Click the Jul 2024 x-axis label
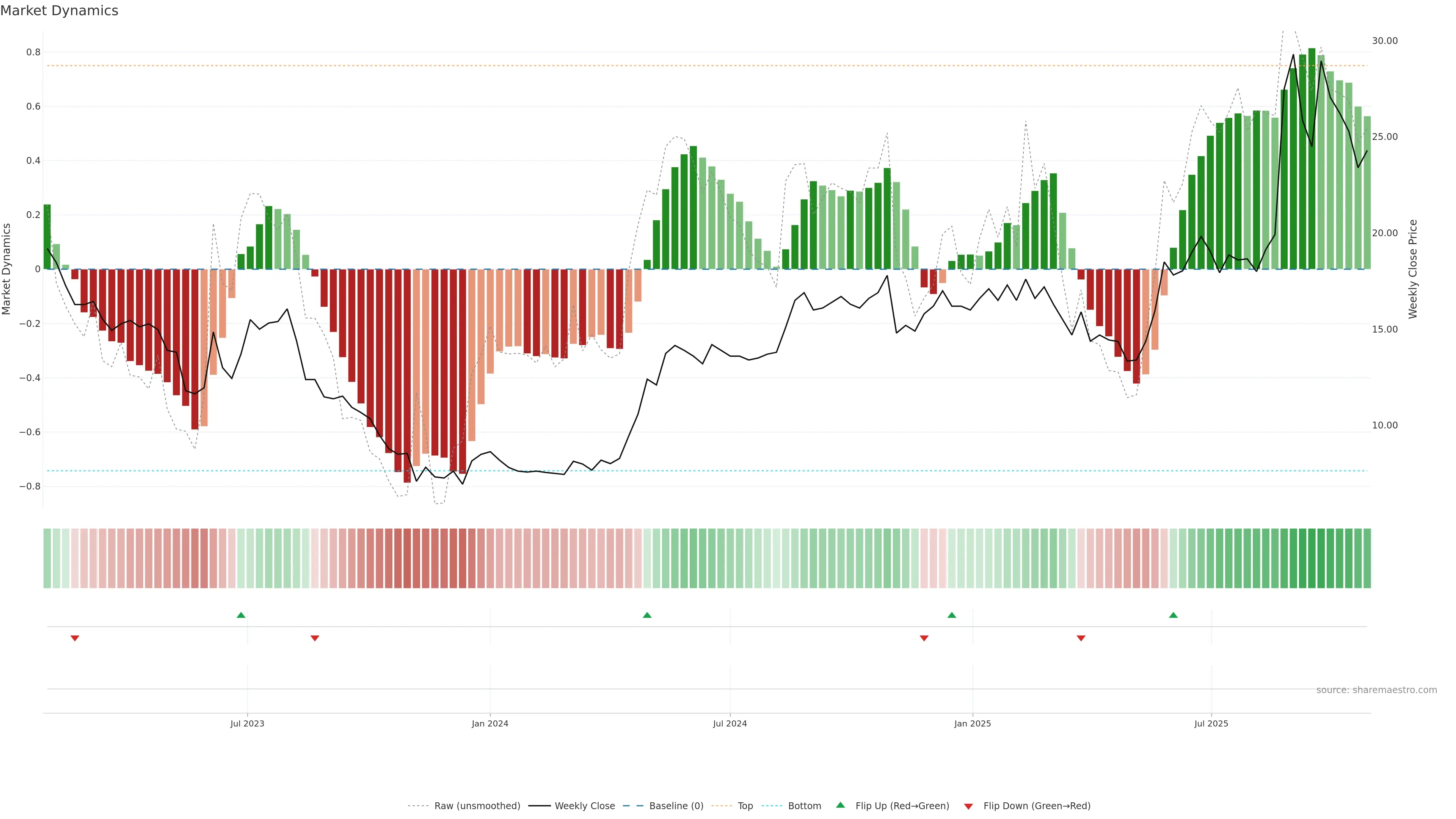The width and height of the screenshot is (1456, 819). 730,724
